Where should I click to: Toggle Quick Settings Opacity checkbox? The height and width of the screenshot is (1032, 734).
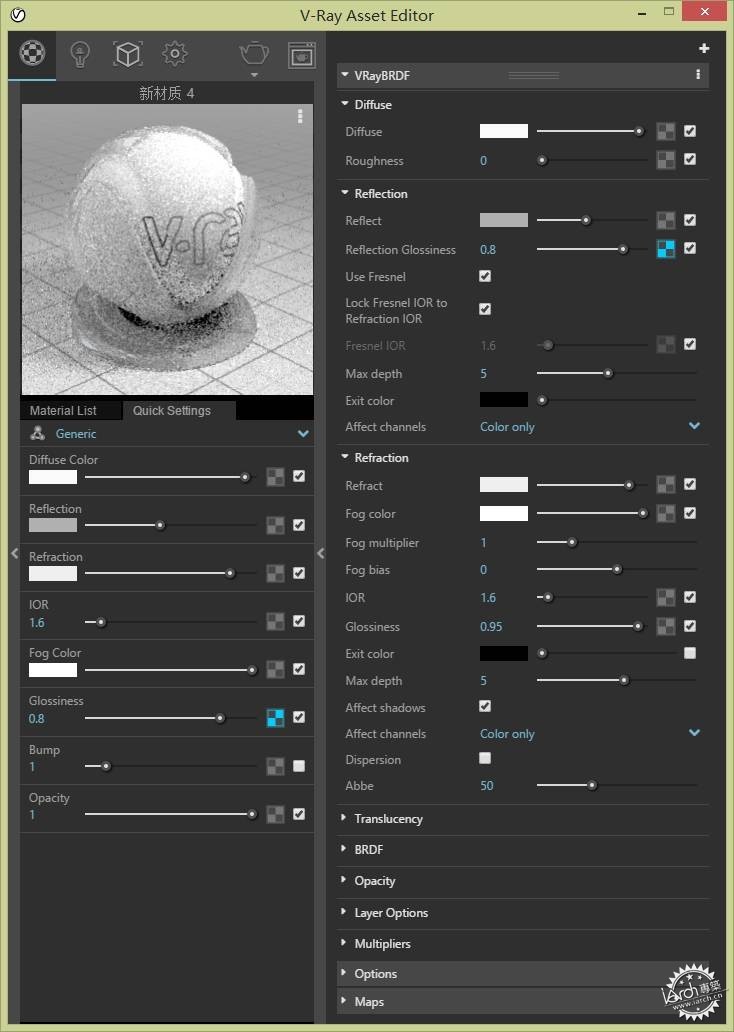(299, 814)
